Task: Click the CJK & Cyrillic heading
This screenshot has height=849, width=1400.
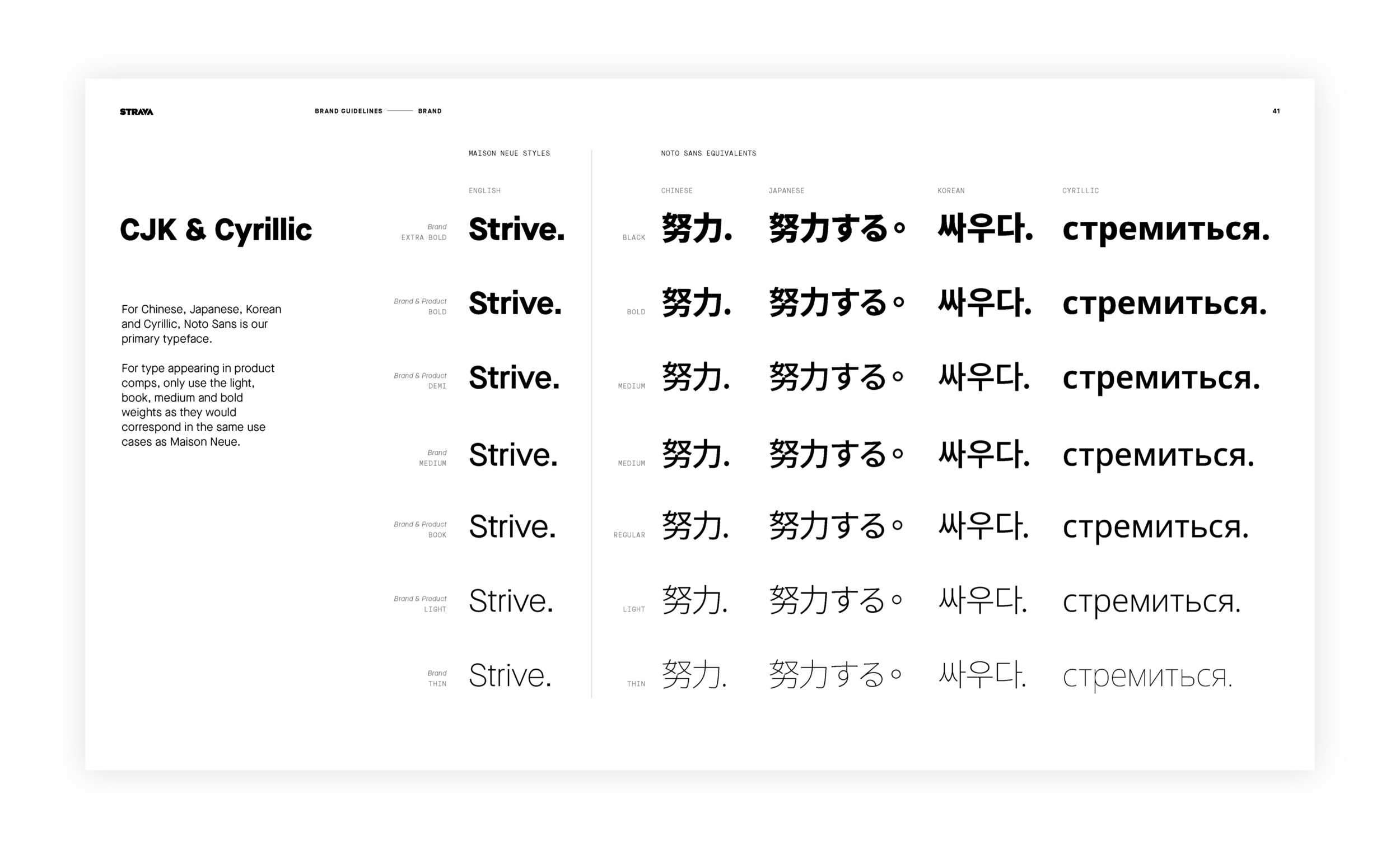Action: click(x=216, y=230)
